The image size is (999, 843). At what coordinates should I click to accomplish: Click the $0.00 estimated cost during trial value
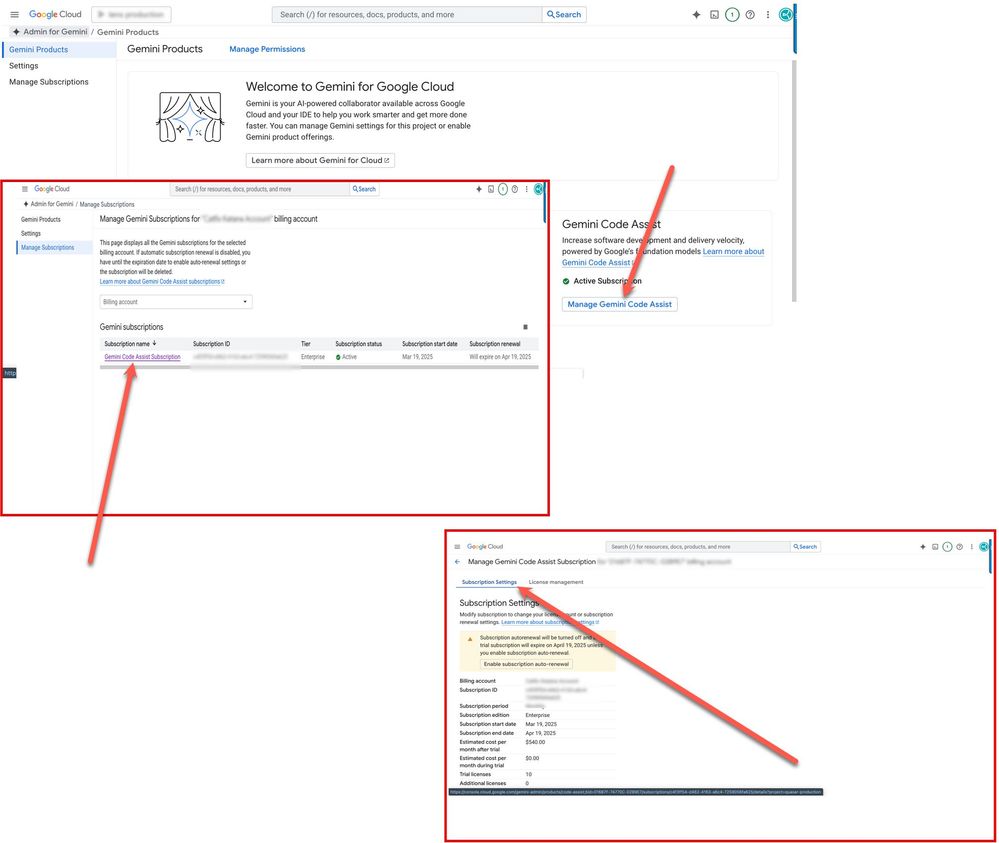pos(532,759)
